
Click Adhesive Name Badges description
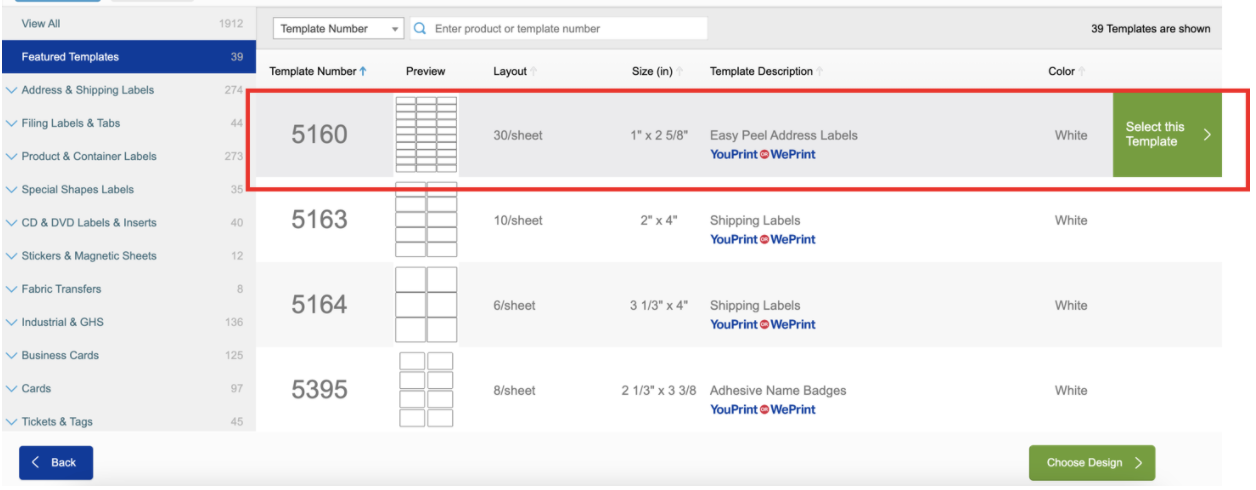pyautogui.click(x=778, y=390)
